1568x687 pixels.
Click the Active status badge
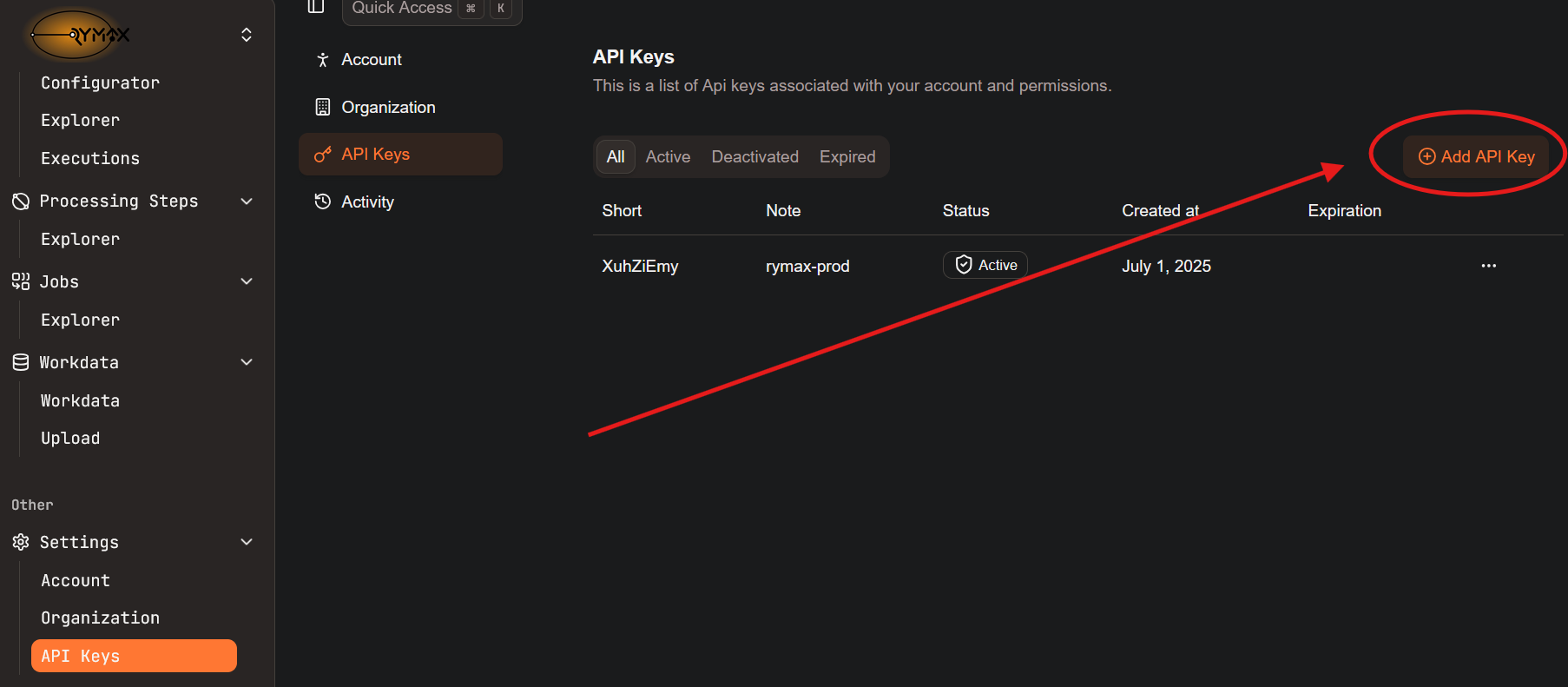(x=985, y=265)
